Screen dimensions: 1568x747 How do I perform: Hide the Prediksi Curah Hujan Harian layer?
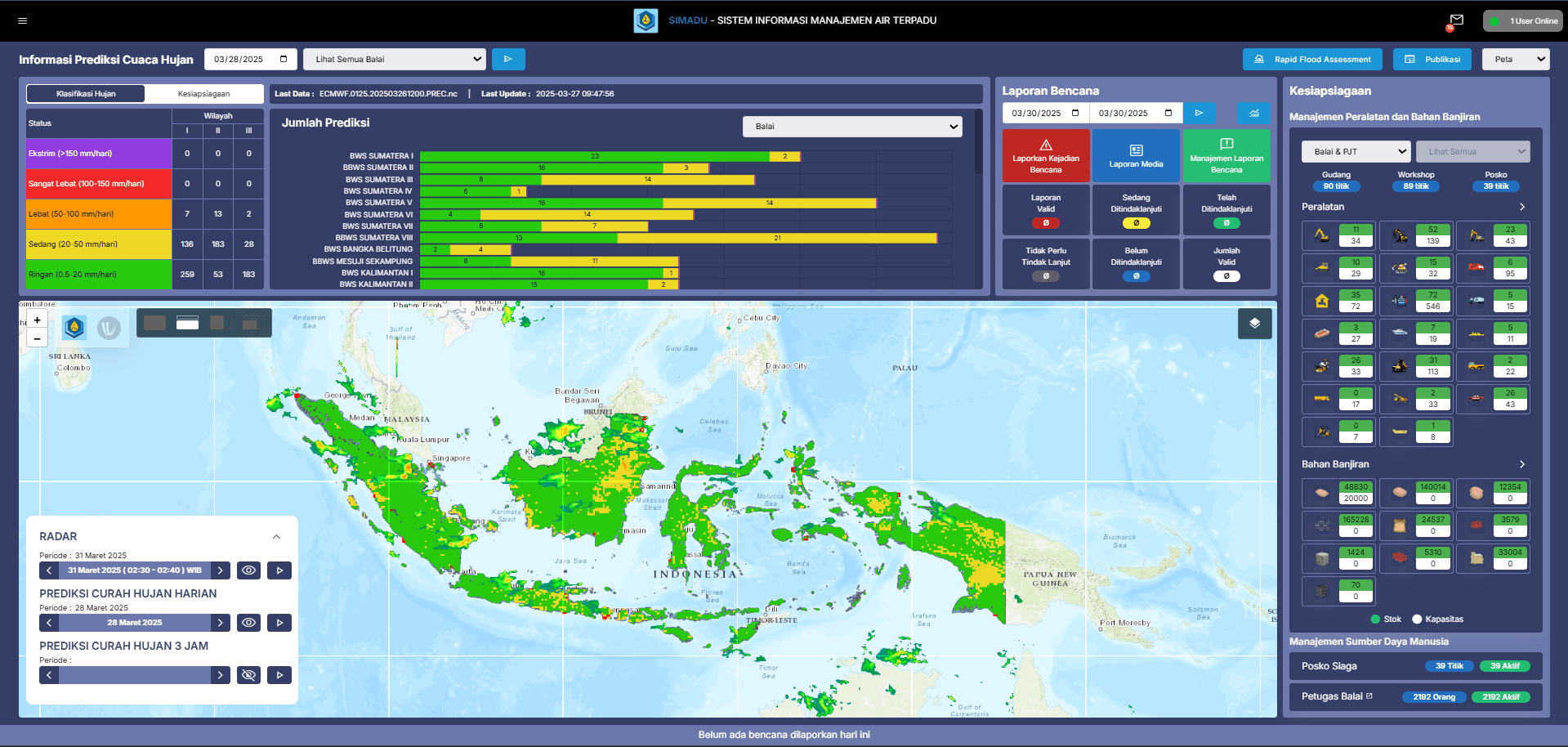(x=249, y=623)
